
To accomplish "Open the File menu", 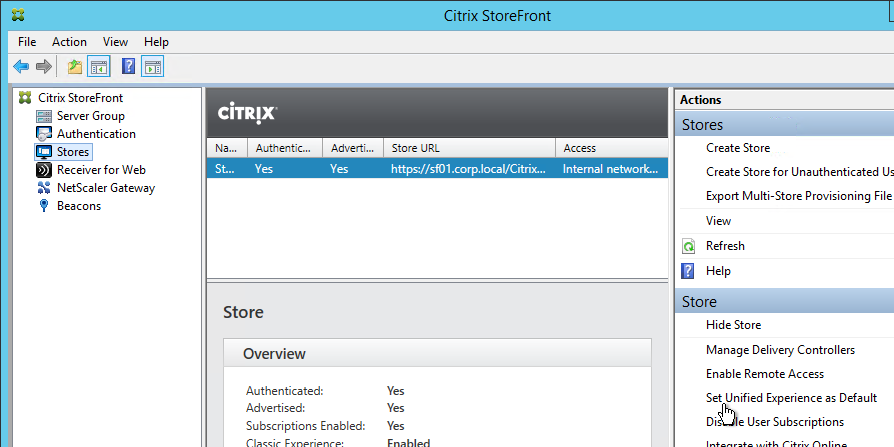I will pos(27,42).
